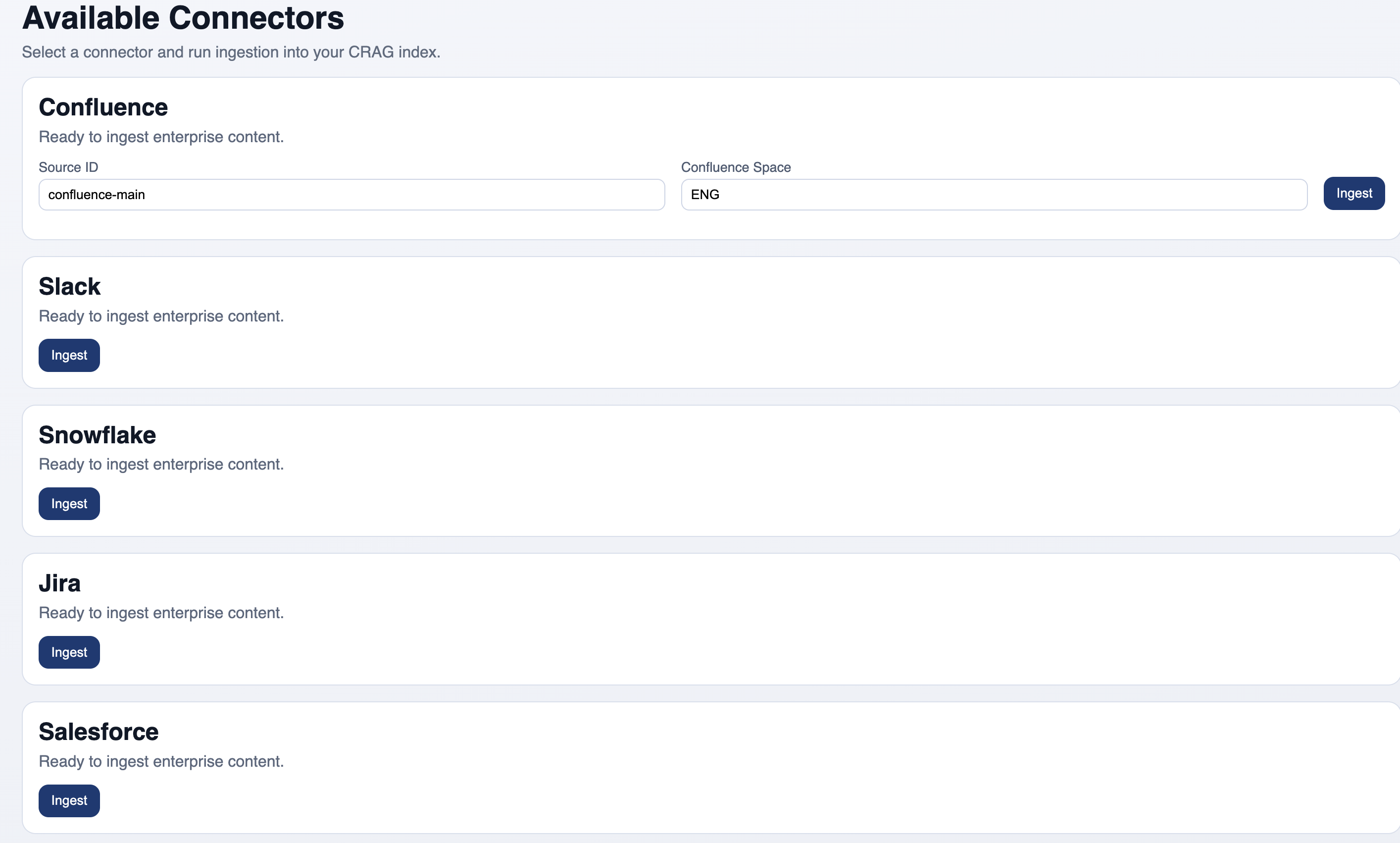Select the confluence-main text in Source ID
Screen dimensions: 1400x843
tap(96, 194)
